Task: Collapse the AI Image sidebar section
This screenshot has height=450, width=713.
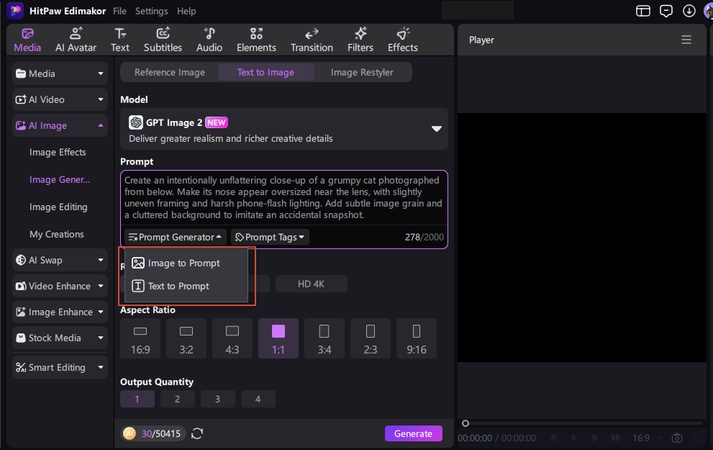Action: click(60, 125)
